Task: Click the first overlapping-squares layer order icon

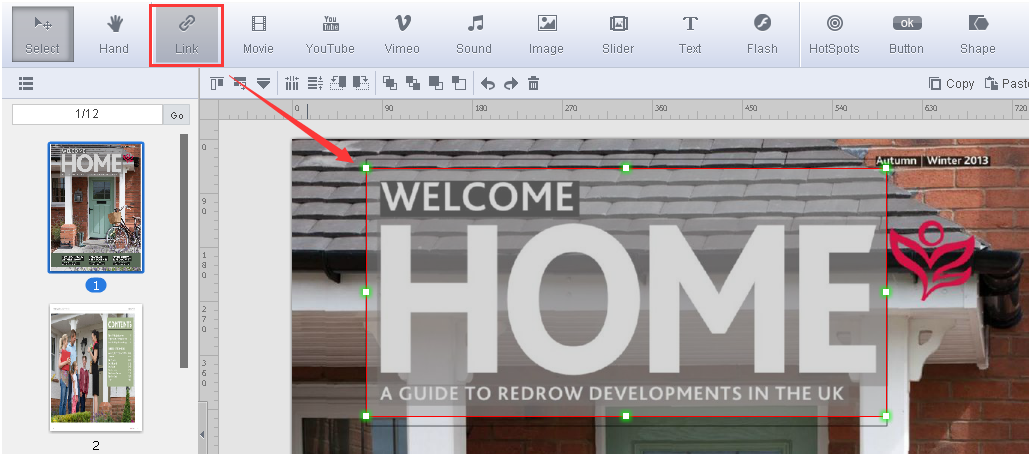Action: [x=390, y=83]
